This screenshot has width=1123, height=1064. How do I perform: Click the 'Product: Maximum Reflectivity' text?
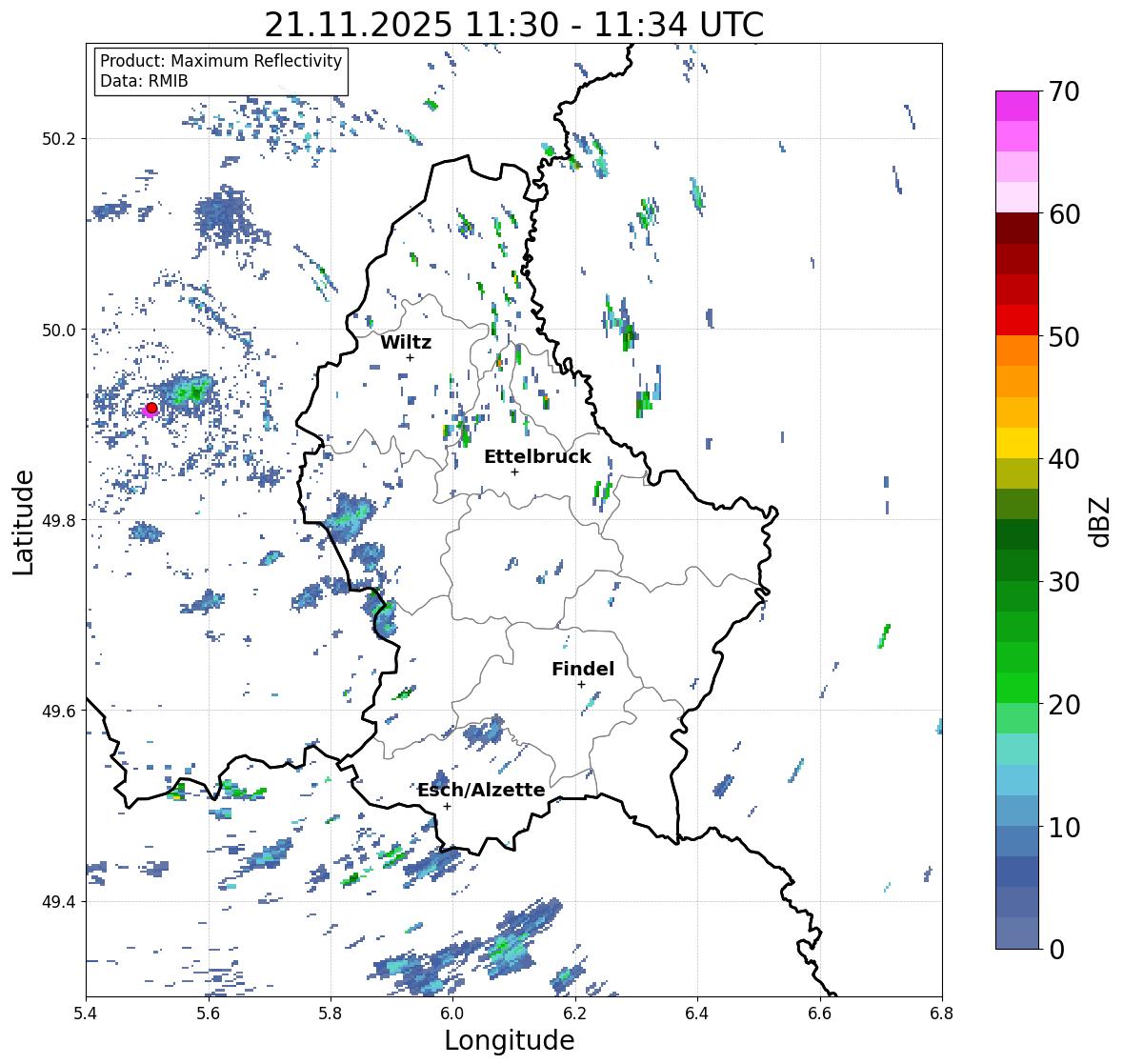click(221, 61)
